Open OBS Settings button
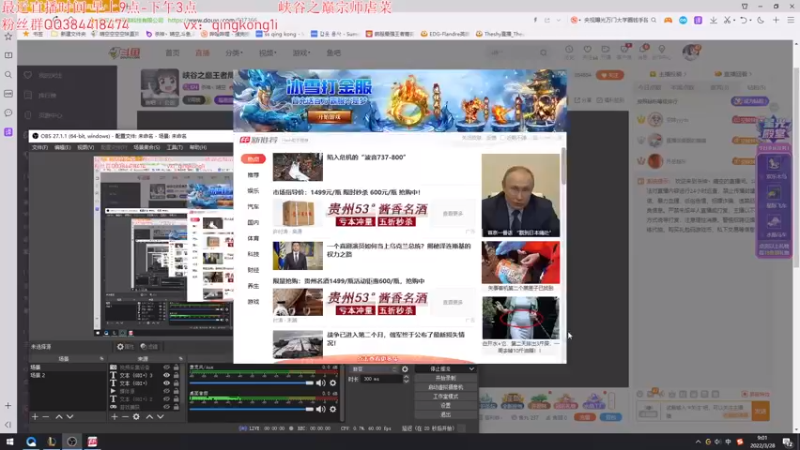 445,406
